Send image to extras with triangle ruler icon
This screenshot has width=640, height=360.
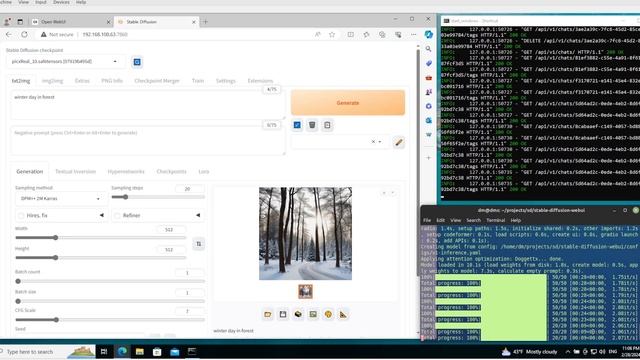pos(343,314)
